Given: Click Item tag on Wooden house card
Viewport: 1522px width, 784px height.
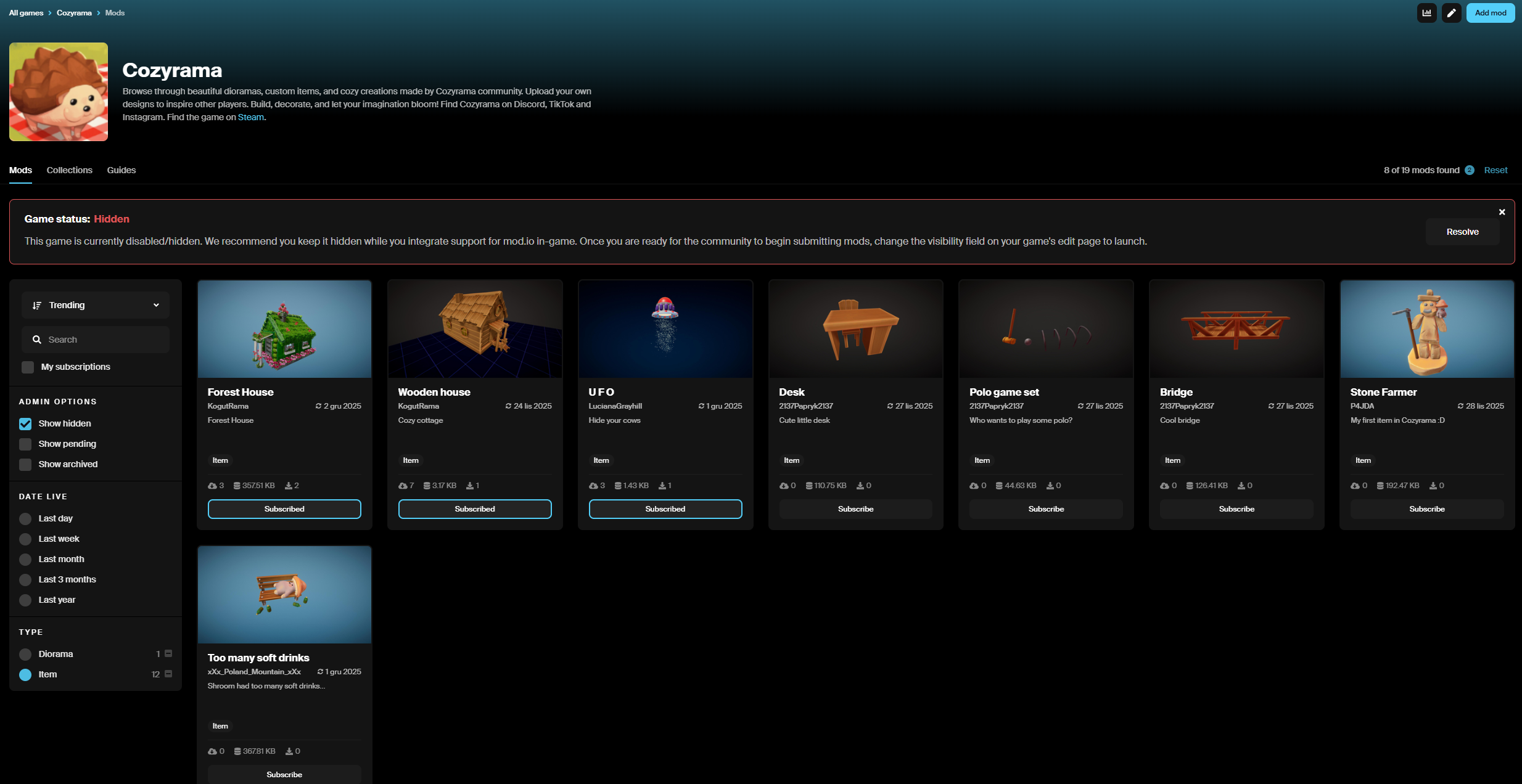Looking at the screenshot, I should (411, 460).
